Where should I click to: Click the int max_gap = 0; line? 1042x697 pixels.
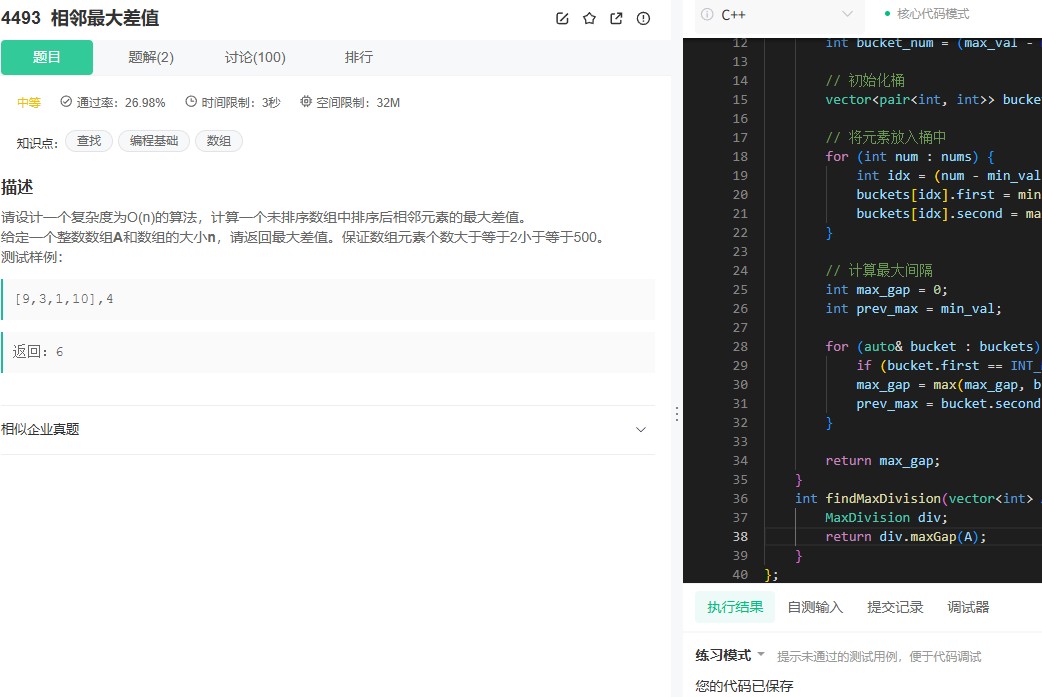coord(886,290)
